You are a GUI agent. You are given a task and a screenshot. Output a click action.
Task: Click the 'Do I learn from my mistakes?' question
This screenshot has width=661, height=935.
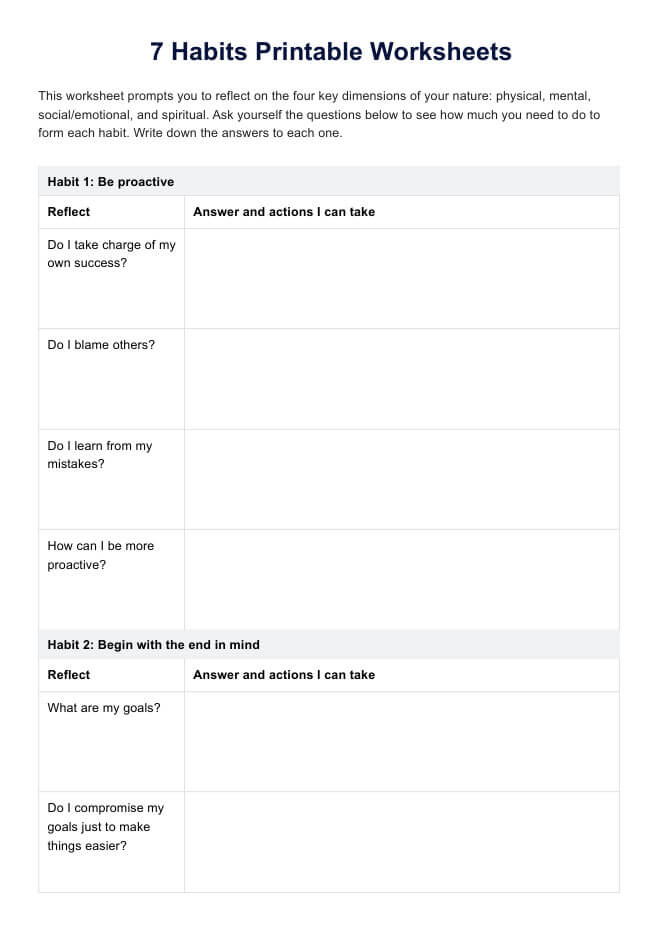coord(100,455)
